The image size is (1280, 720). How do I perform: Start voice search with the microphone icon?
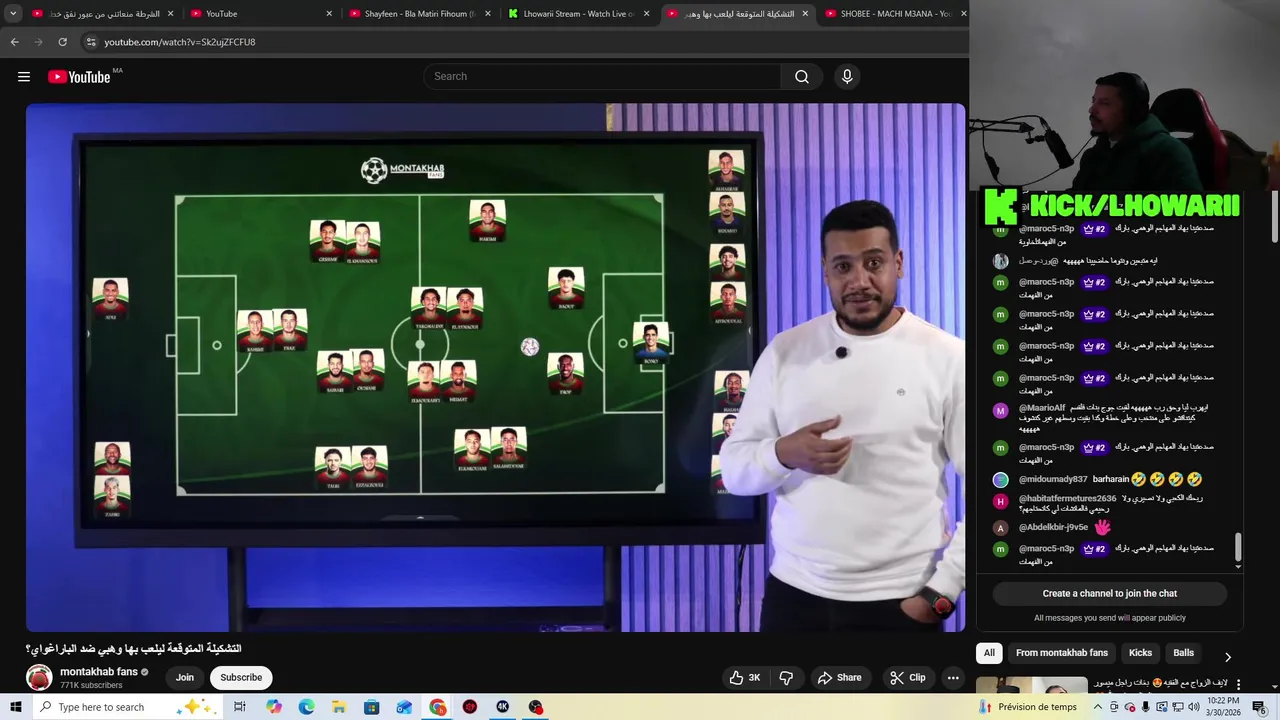click(x=847, y=77)
